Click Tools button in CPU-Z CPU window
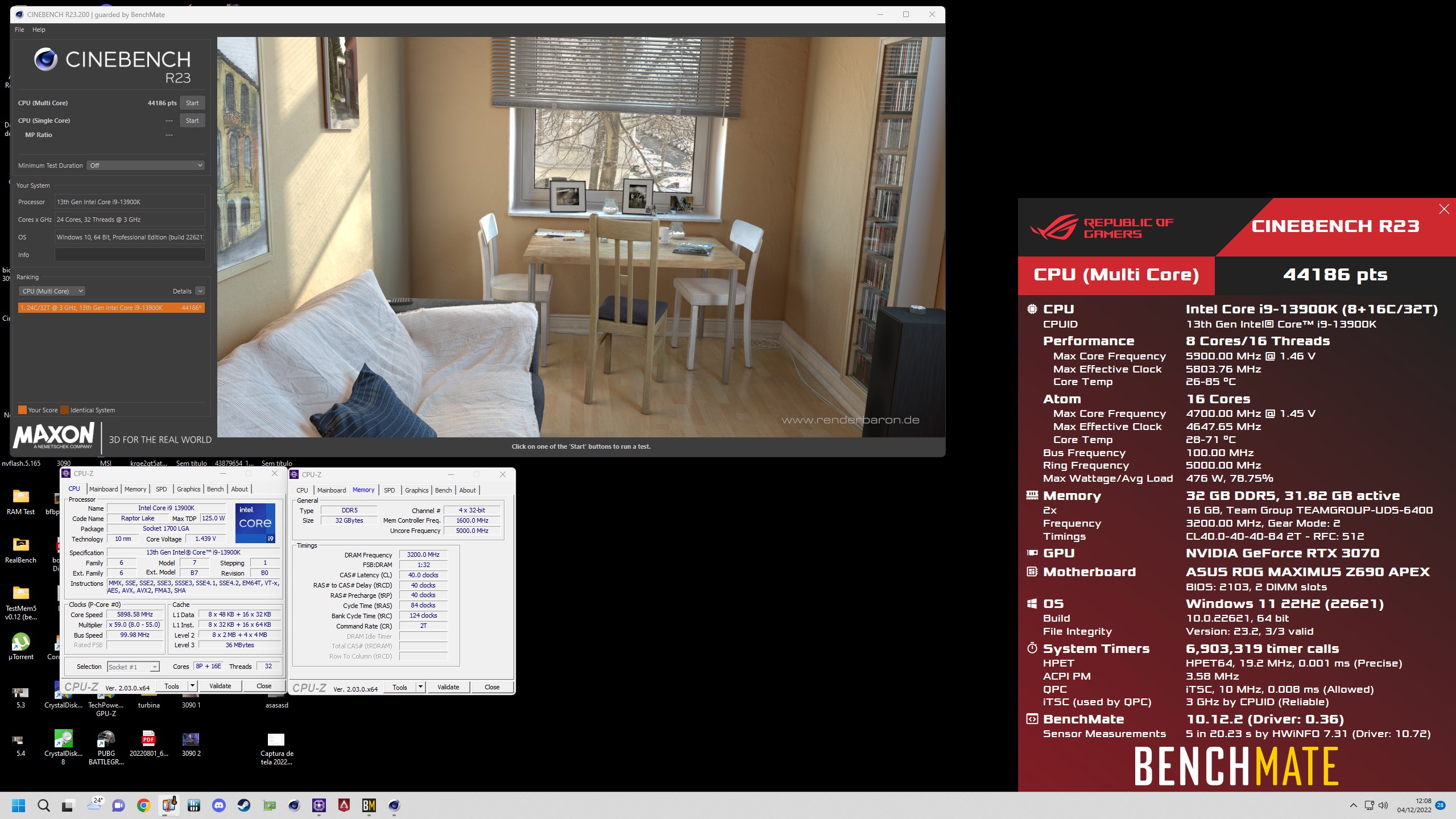 (172, 686)
